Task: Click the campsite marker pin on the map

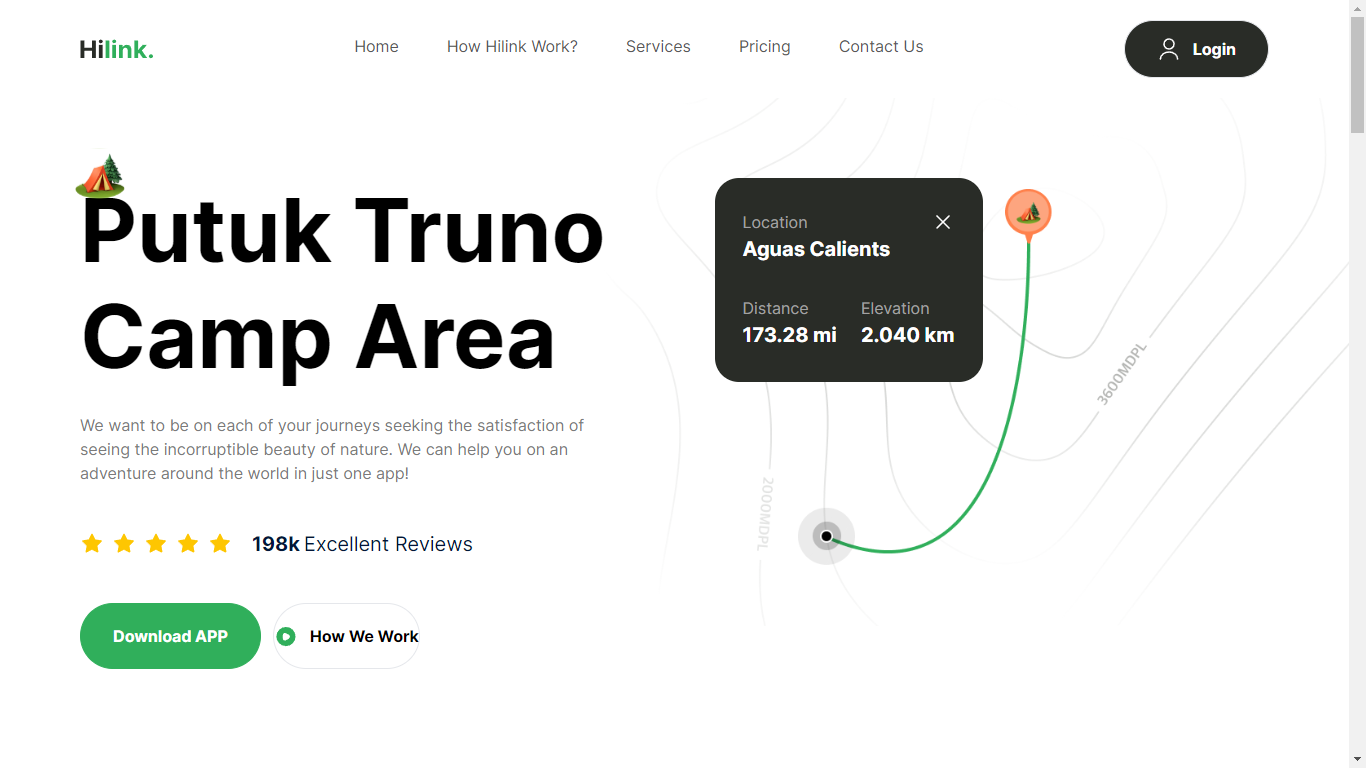Action: (x=1028, y=211)
